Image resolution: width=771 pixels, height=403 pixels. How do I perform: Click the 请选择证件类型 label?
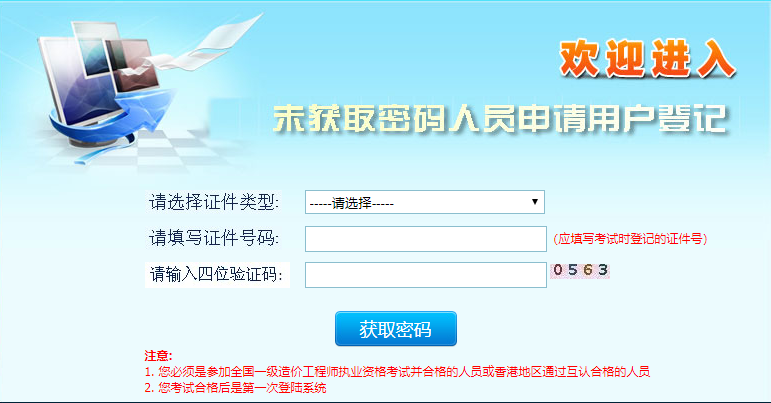click(x=214, y=202)
